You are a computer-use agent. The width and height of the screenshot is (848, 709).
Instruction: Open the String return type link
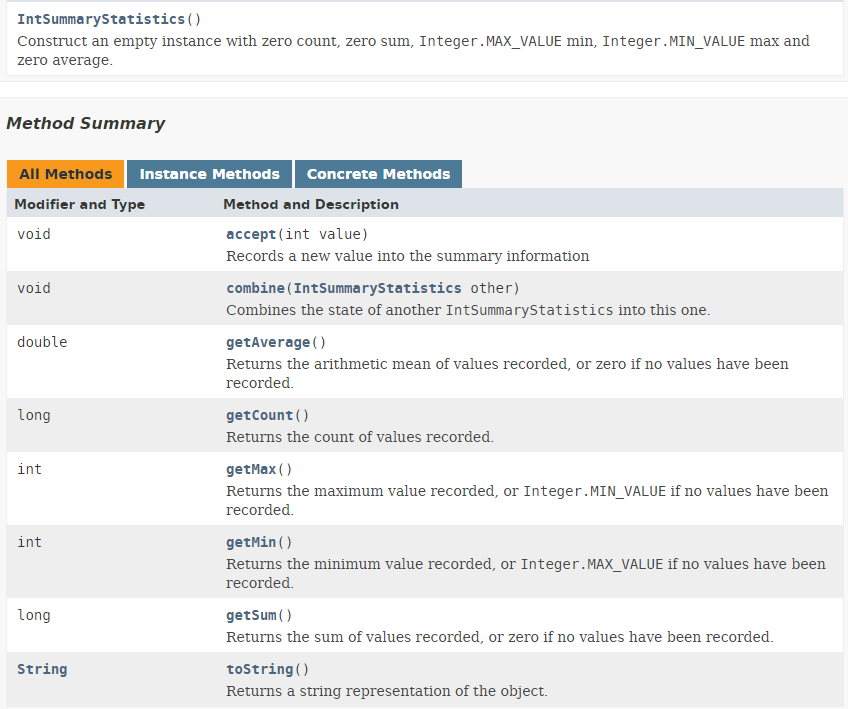coord(42,669)
